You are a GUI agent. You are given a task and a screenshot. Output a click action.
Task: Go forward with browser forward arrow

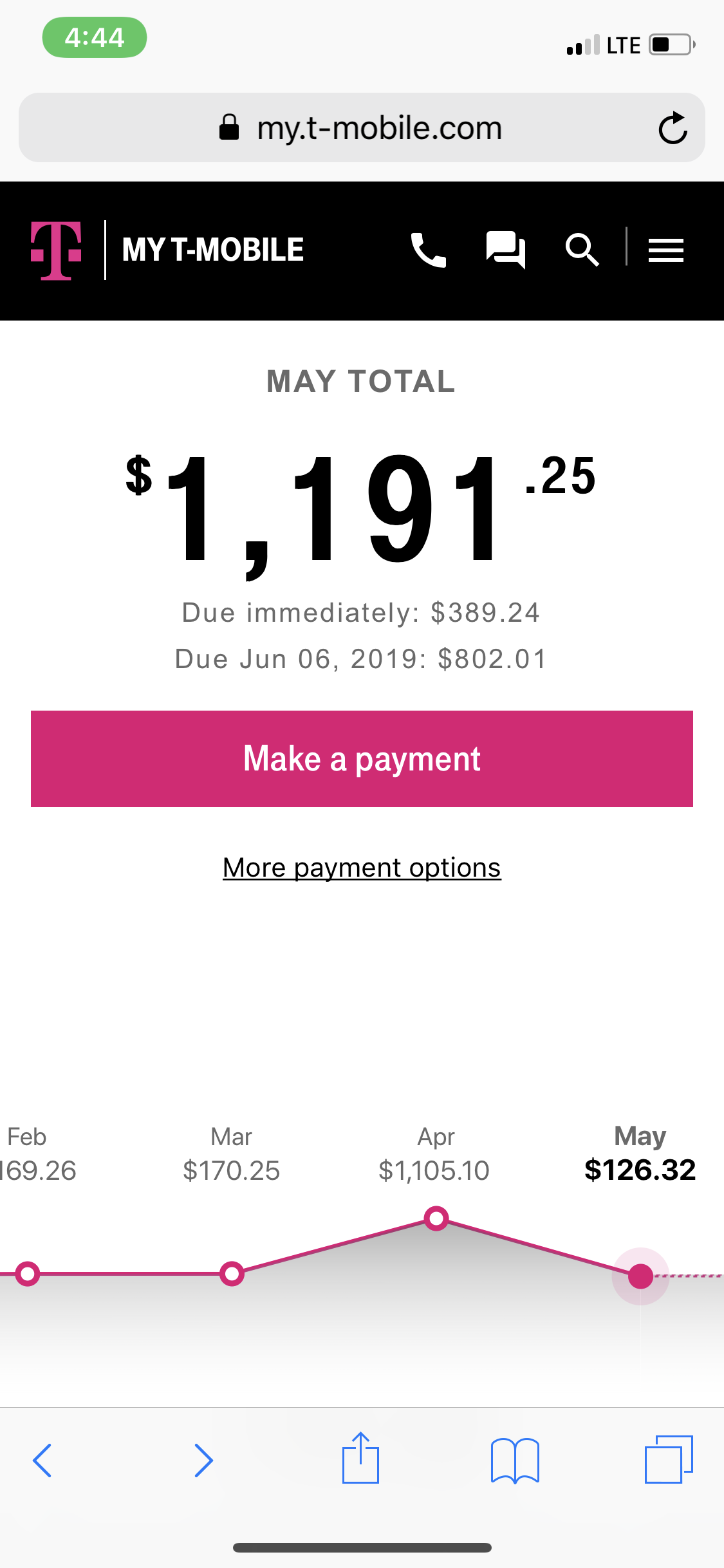pyautogui.click(x=203, y=1460)
